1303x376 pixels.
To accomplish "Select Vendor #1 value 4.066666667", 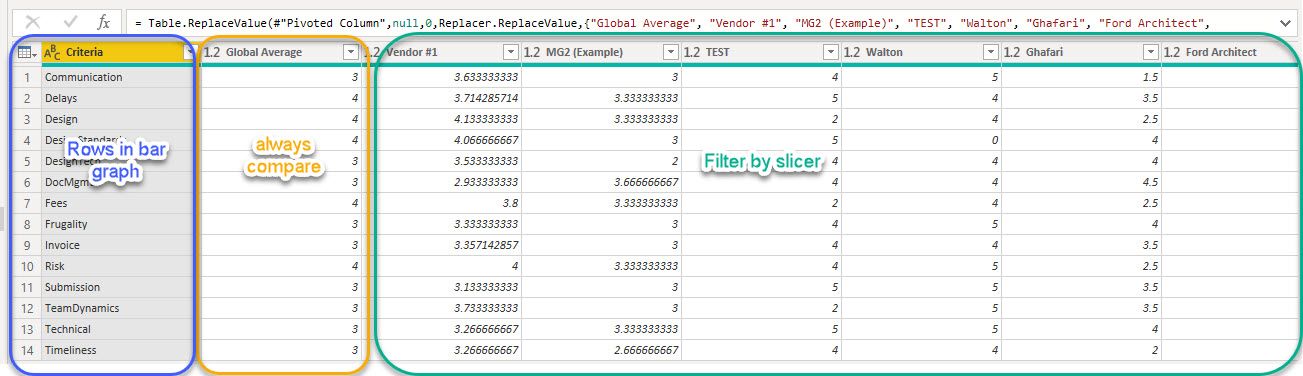I will point(440,140).
